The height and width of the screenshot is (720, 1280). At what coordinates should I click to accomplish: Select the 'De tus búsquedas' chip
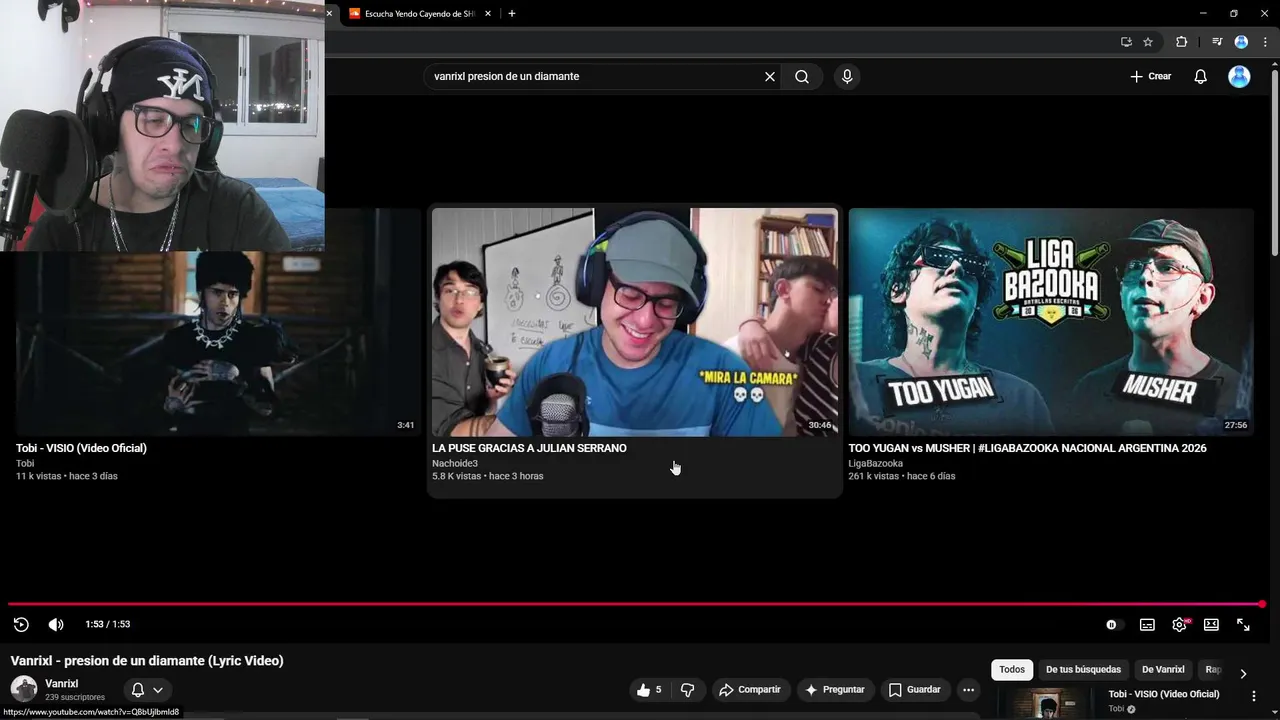[1083, 670]
